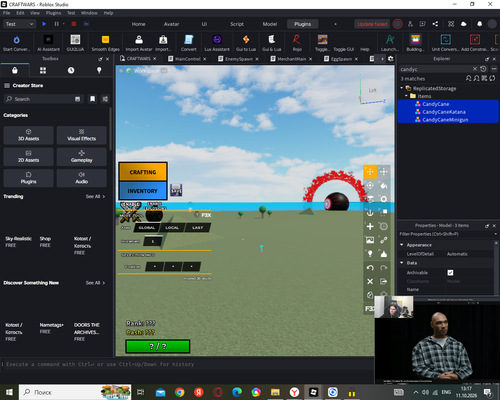The height and width of the screenshot is (400, 500).
Task: Select the image decorate tool
Action: pyautogui.click(x=370, y=240)
